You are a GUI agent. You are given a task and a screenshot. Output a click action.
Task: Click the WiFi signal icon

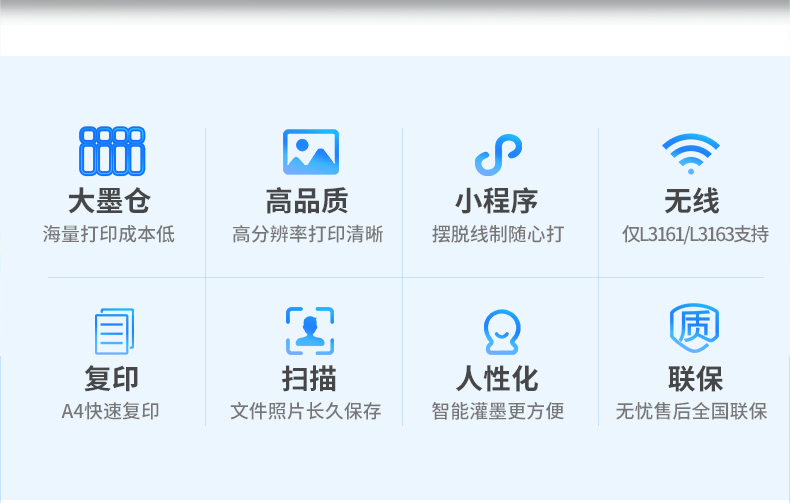(691, 154)
